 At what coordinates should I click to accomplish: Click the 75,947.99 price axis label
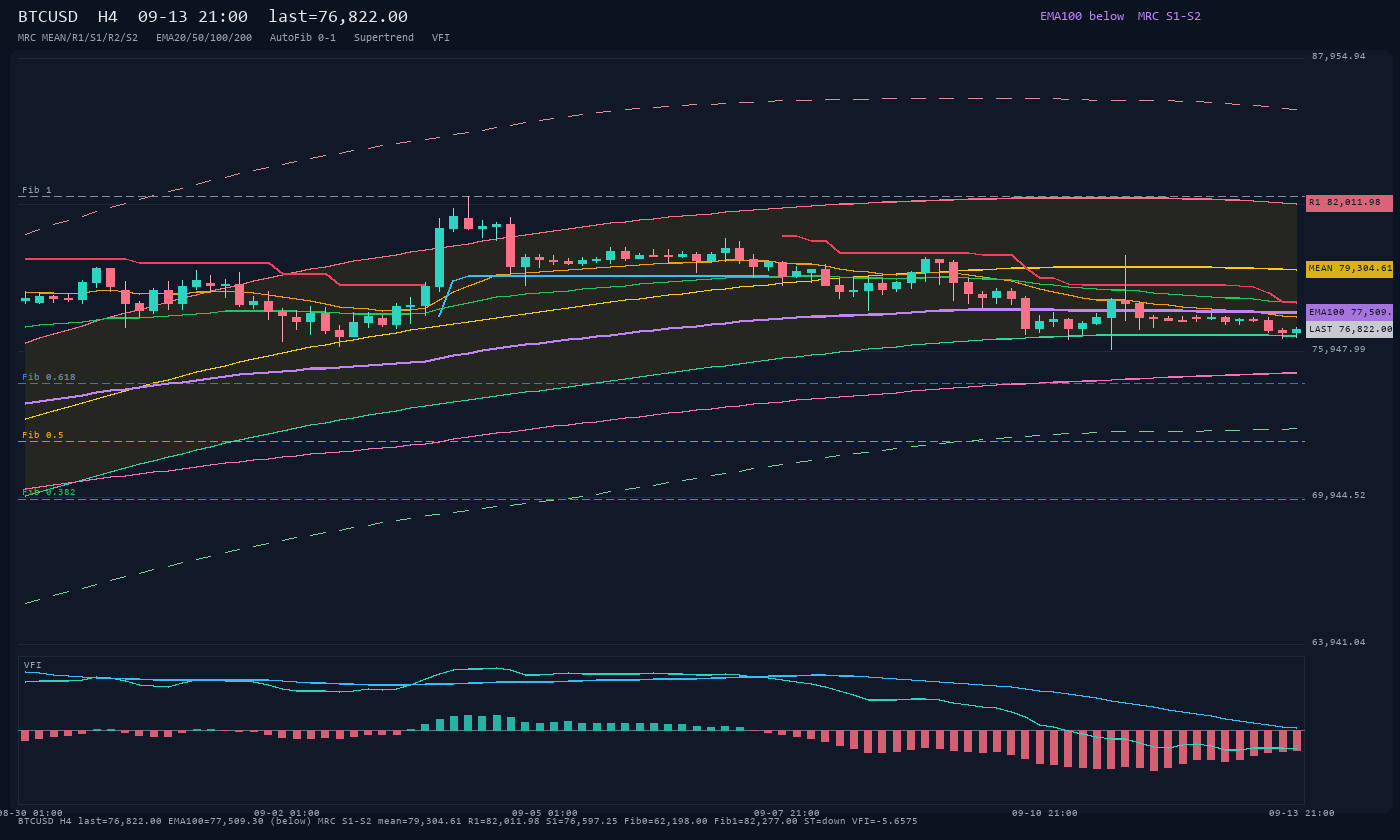pos(1338,350)
